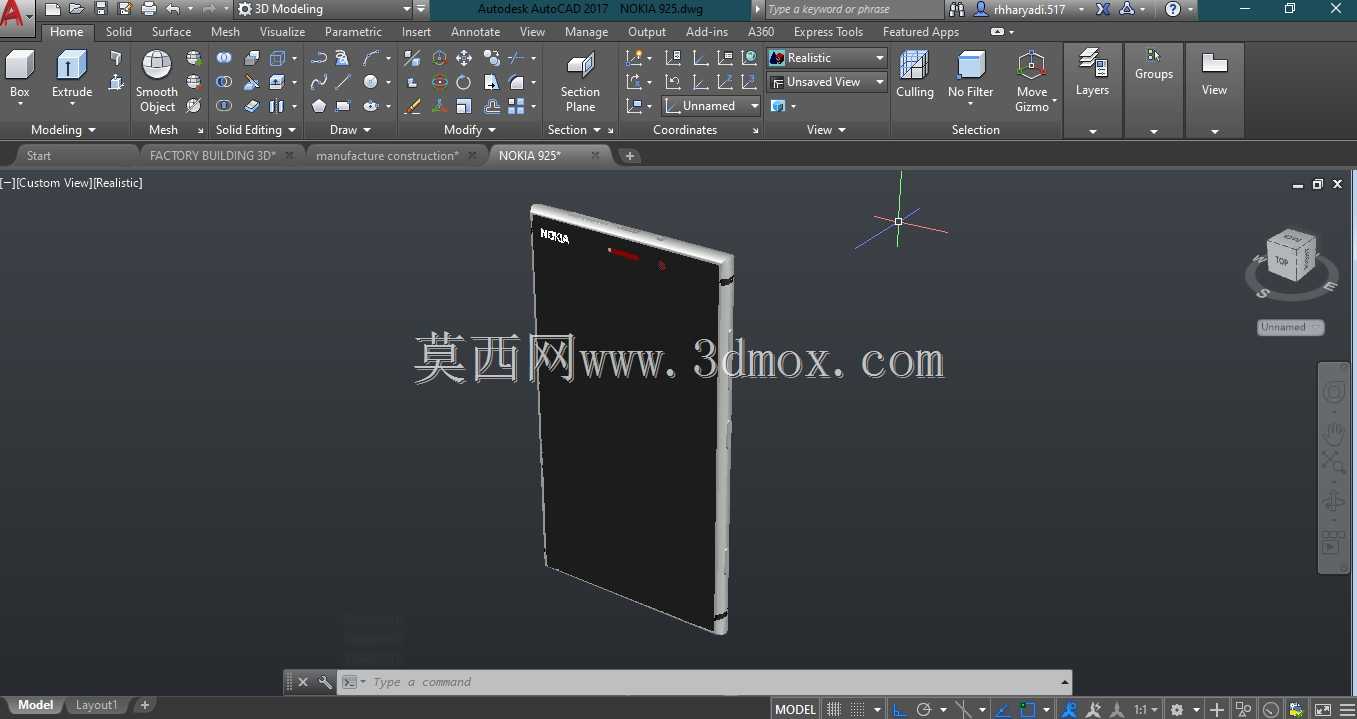The height and width of the screenshot is (719, 1357).
Task: Click the Save icon in quick access toolbar
Action: (x=101, y=9)
